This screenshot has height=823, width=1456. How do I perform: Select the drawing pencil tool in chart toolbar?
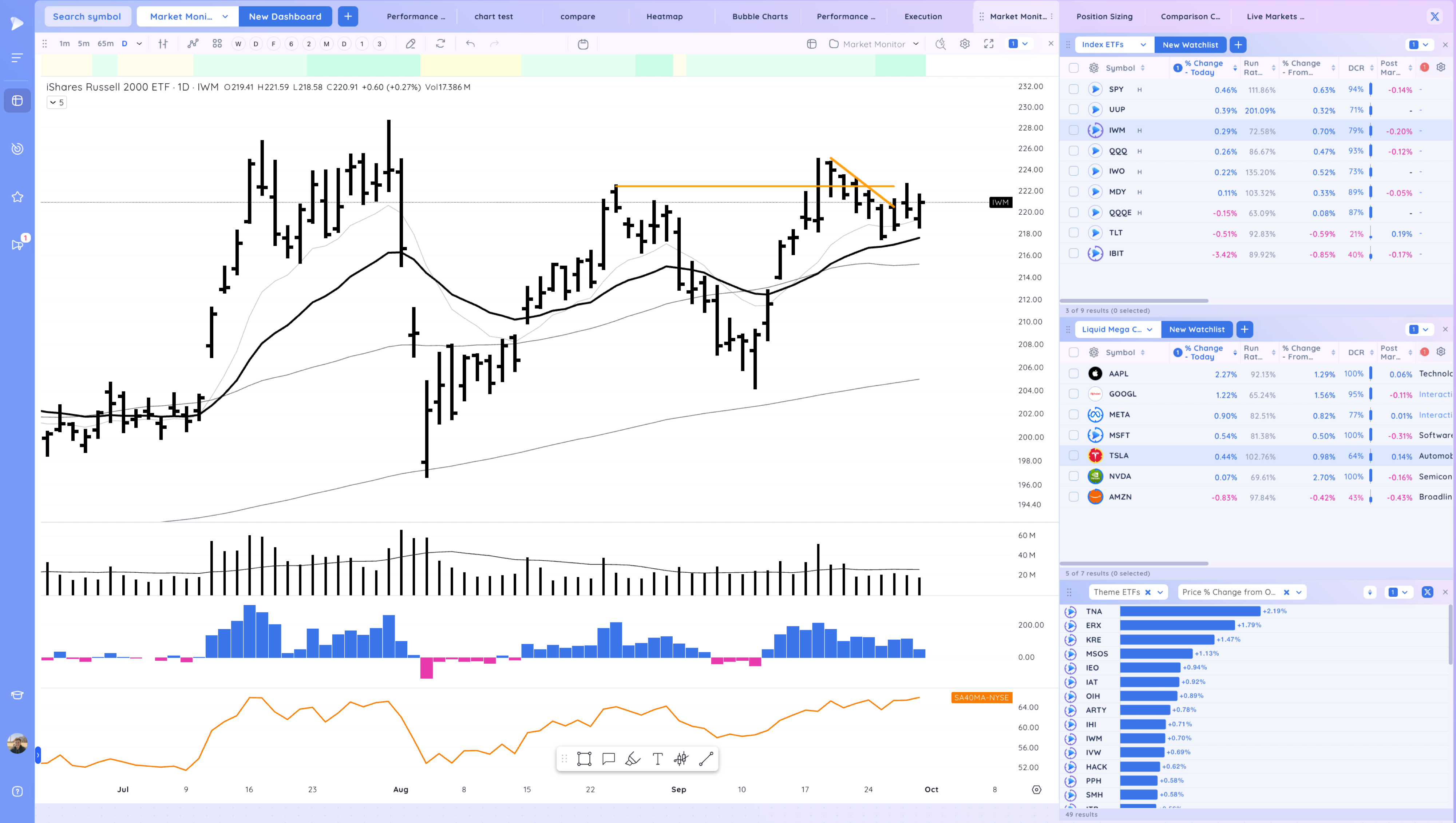tap(411, 44)
